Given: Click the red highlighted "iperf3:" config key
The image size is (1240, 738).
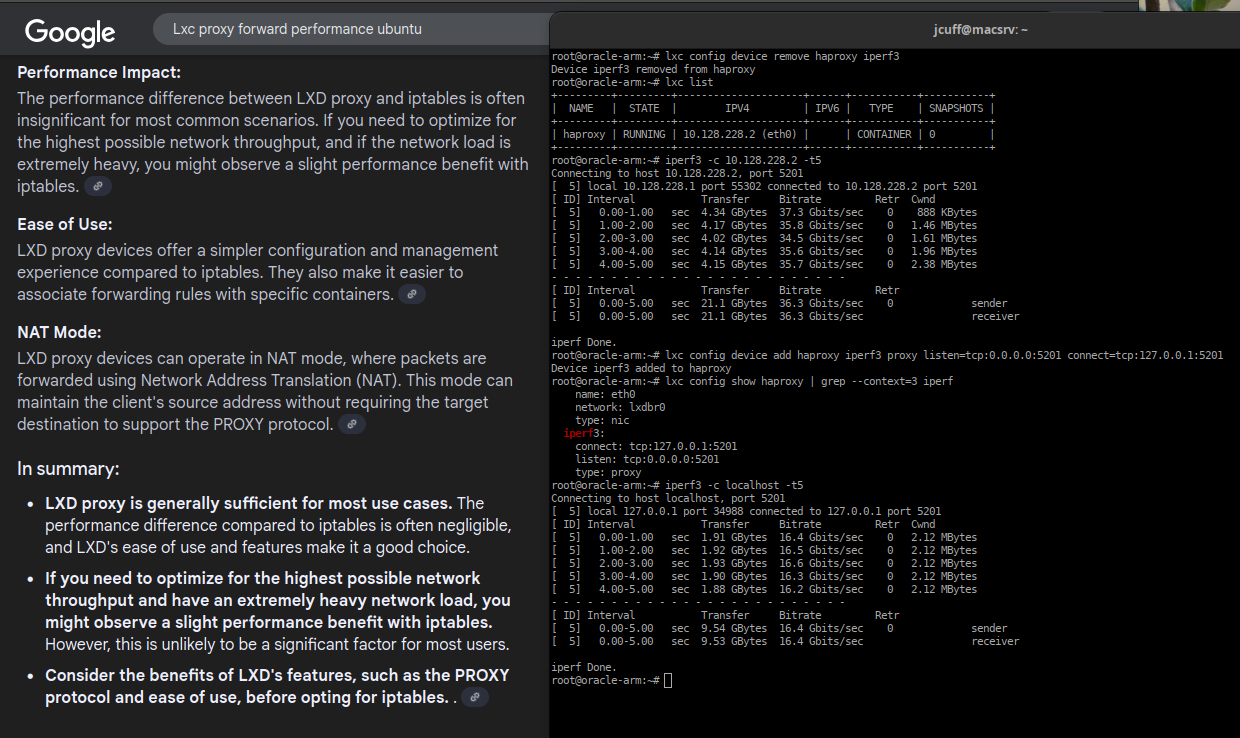Looking at the screenshot, I should tap(584, 433).
